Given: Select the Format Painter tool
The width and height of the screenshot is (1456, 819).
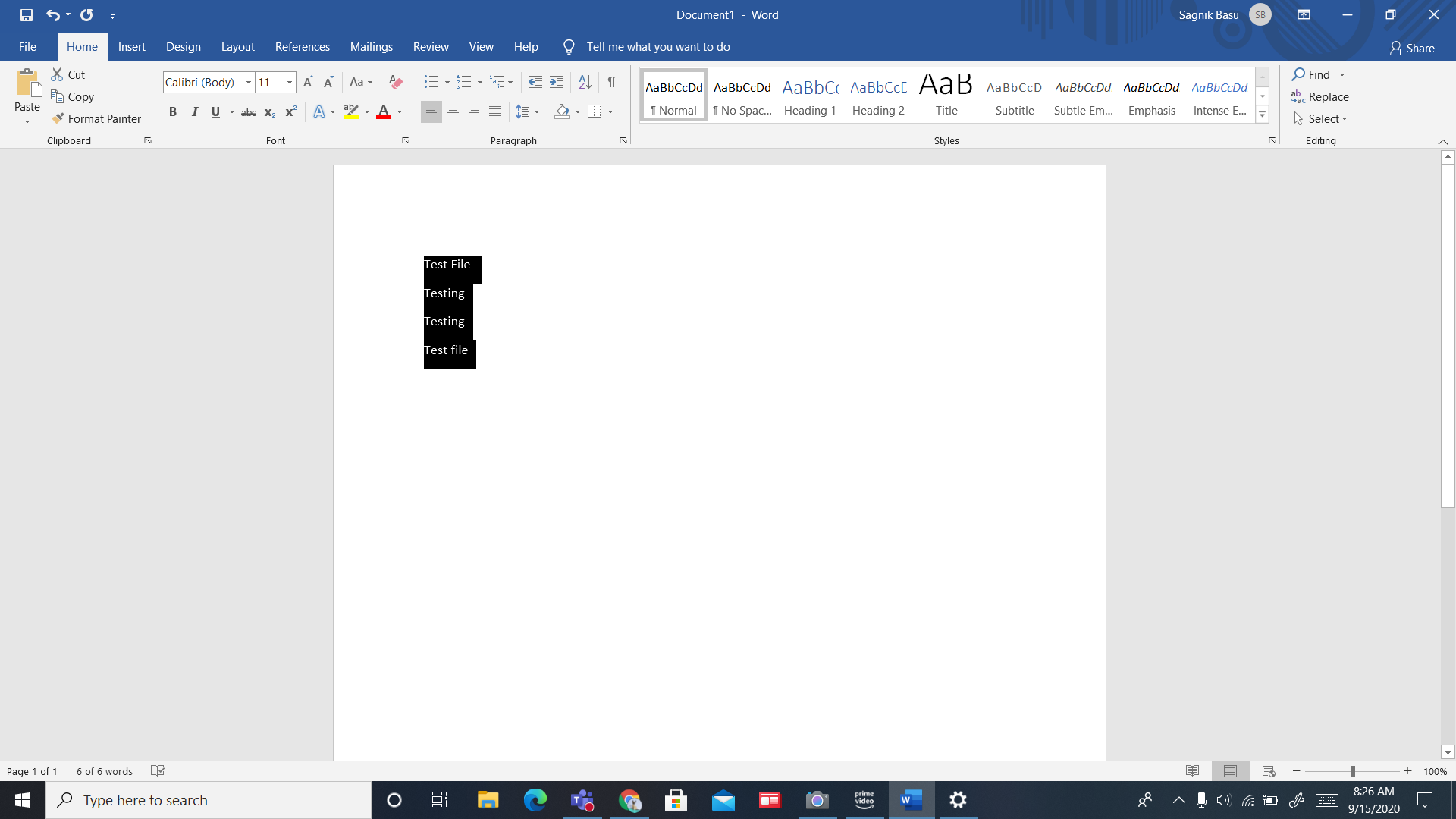Looking at the screenshot, I should tap(96, 118).
